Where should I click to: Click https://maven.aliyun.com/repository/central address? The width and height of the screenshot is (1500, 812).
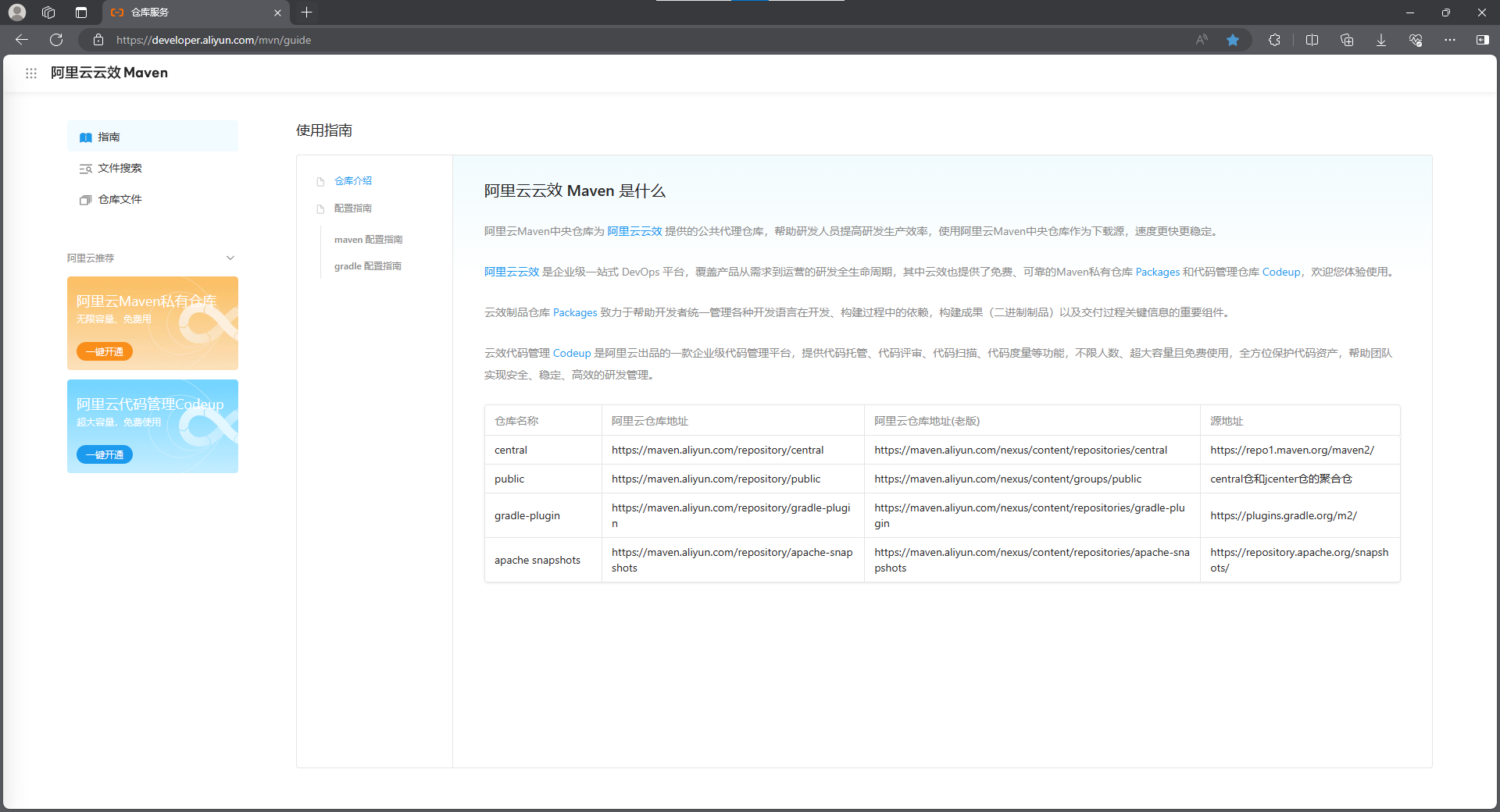click(718, 450)
